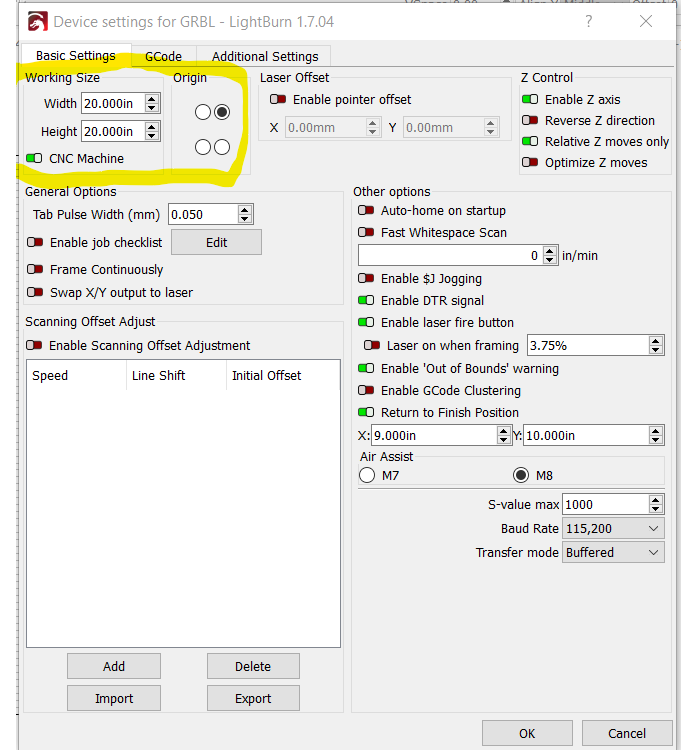The image size is (681, 750).
Task: Toggle Frame Continuously
Action: [x=35, y=269]
